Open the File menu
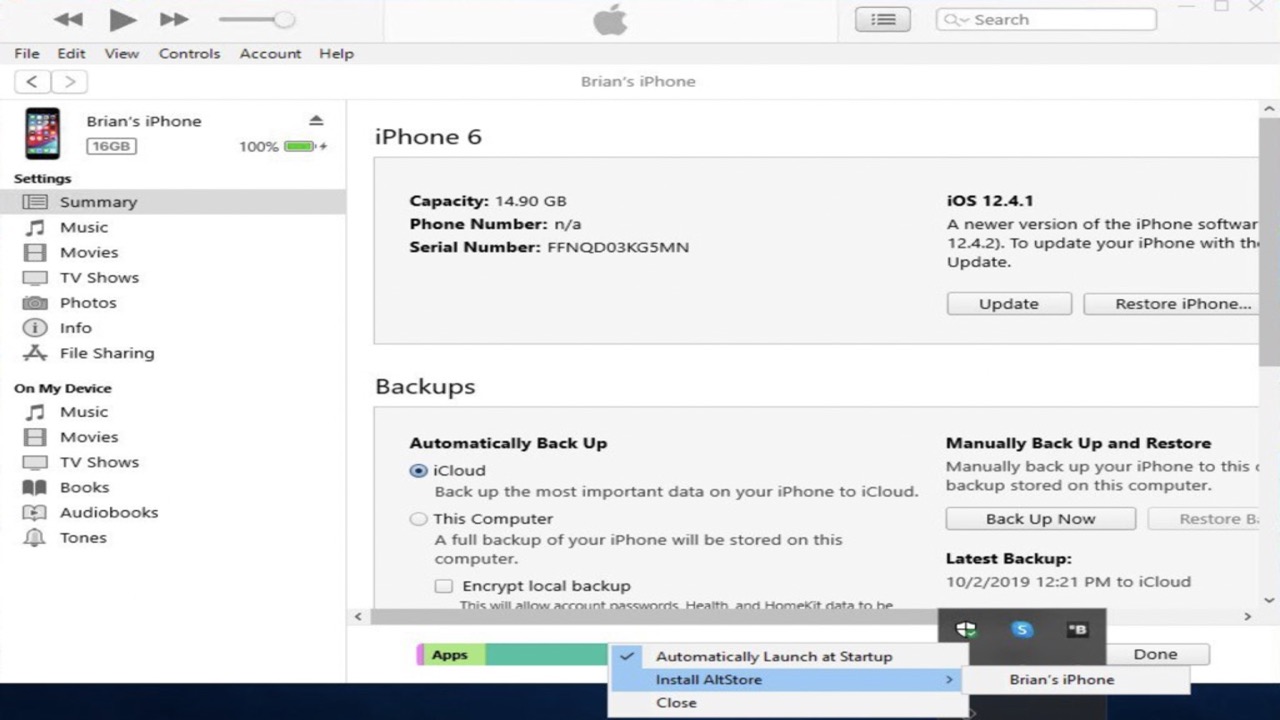The width and height of the screenshot is (1280, 720). 27,54
